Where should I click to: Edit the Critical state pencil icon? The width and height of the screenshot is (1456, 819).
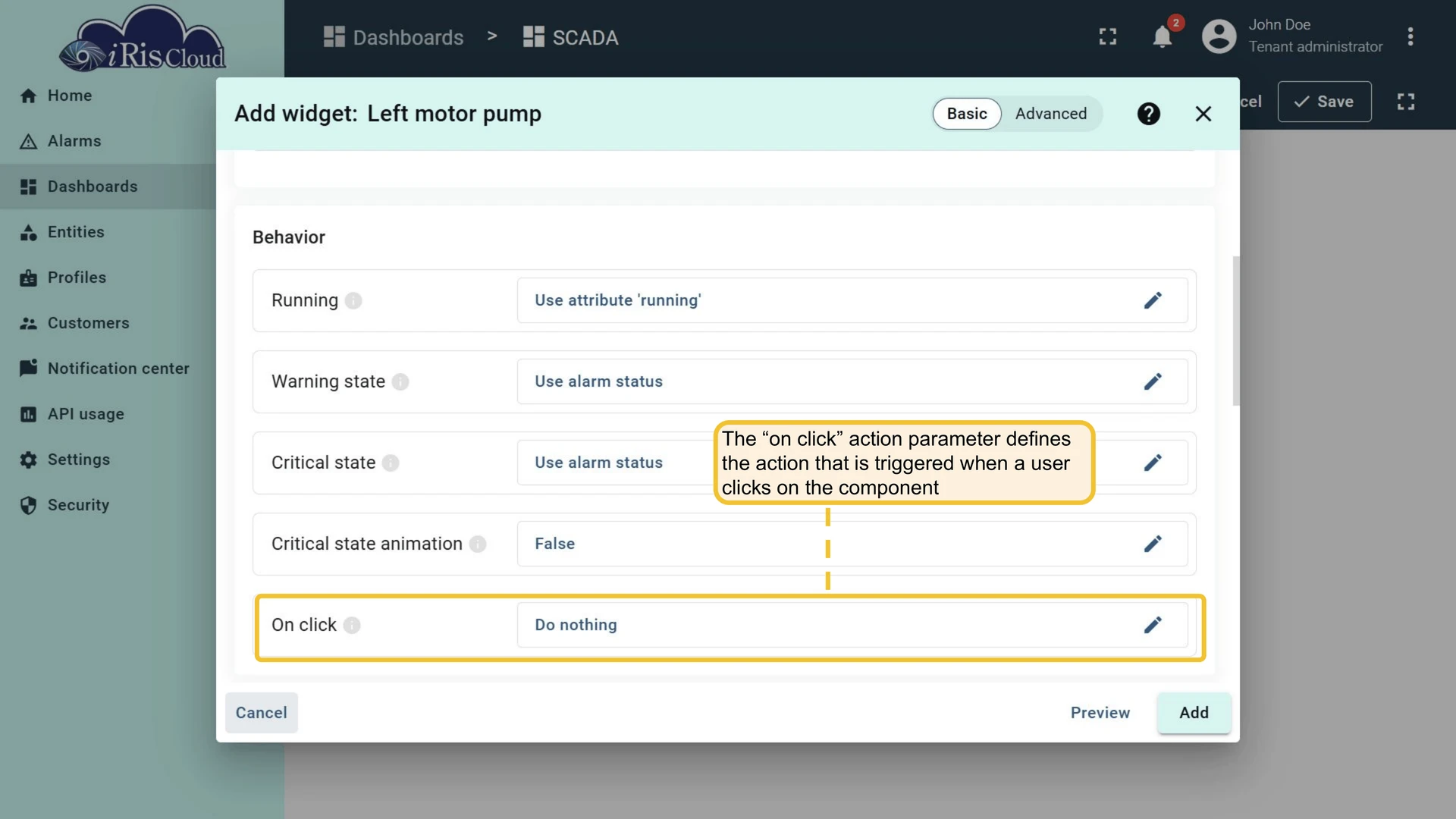(x=1153, y=463)
